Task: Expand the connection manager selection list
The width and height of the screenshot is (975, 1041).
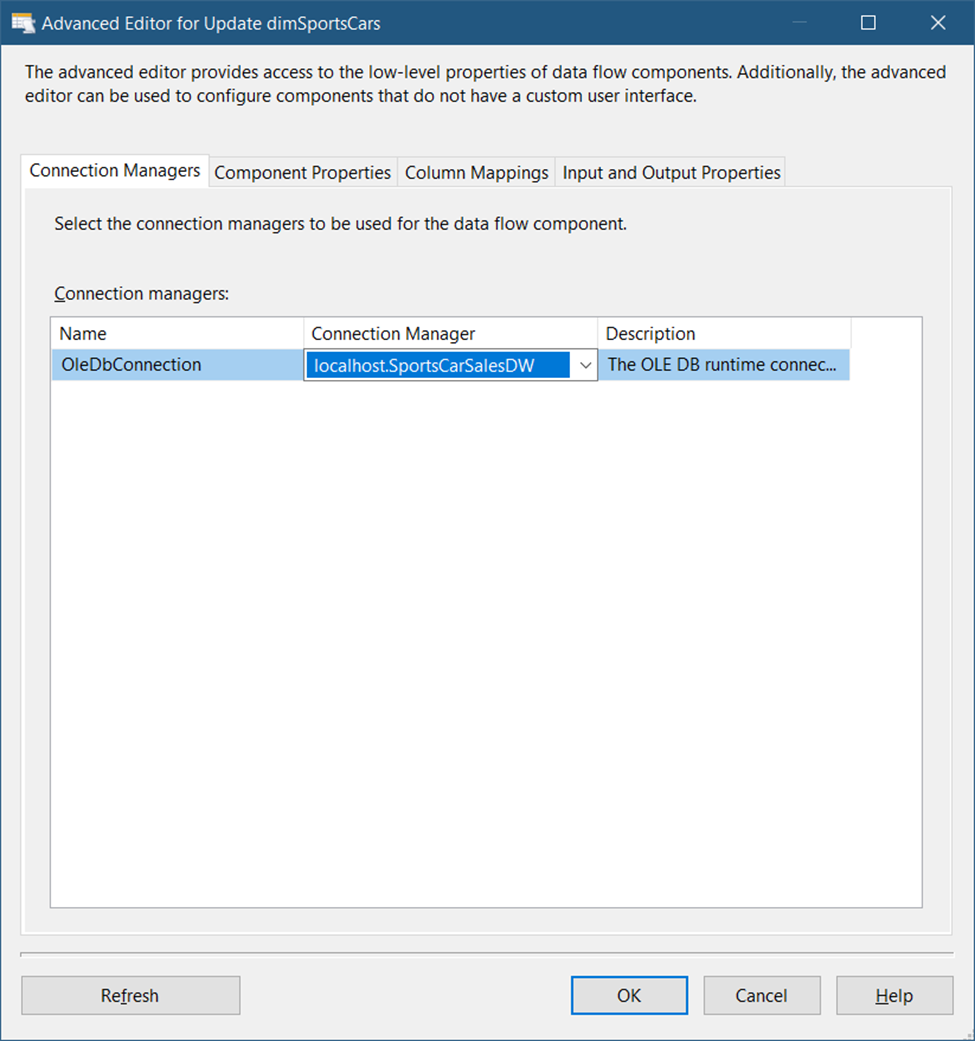Action: (586, 364)
